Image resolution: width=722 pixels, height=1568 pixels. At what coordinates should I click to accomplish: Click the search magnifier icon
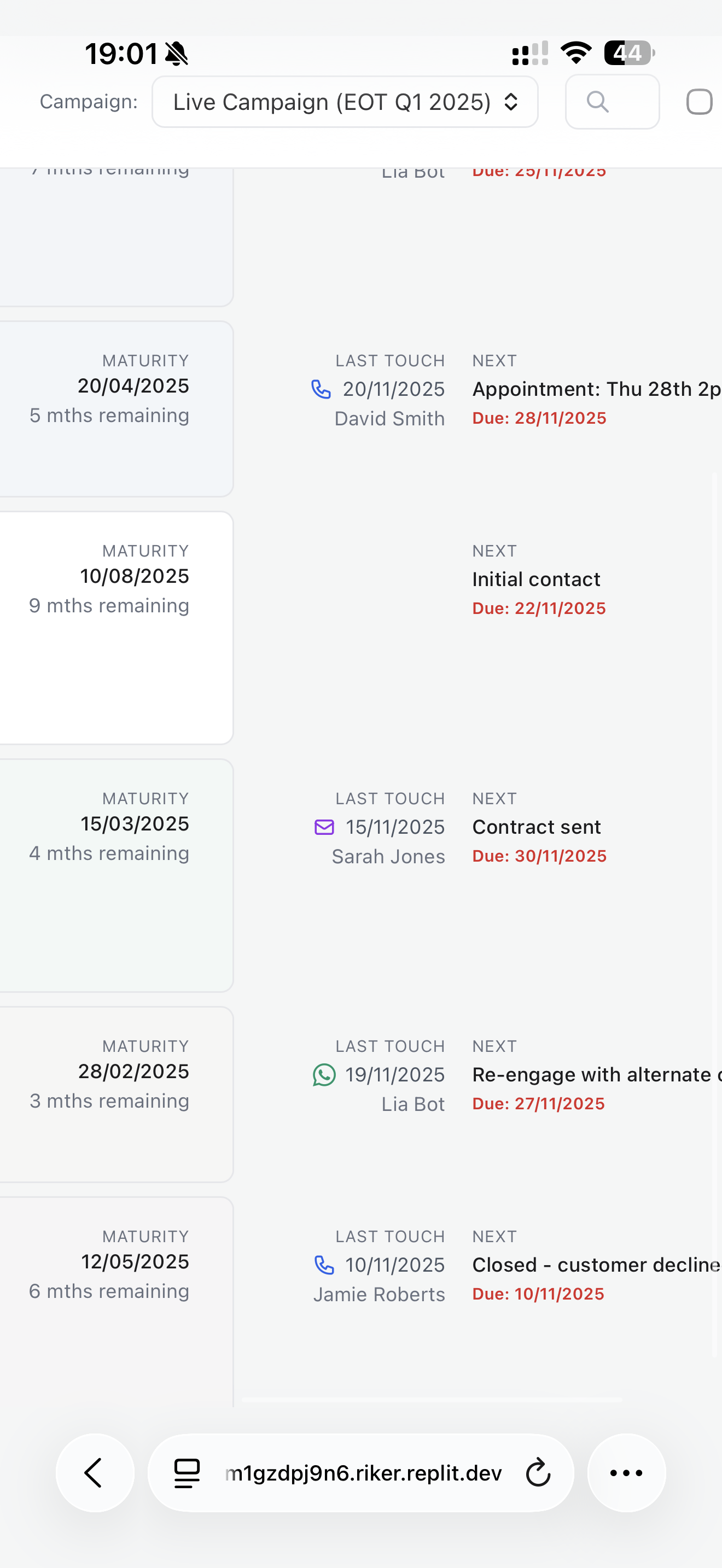[x=598, y=102]
